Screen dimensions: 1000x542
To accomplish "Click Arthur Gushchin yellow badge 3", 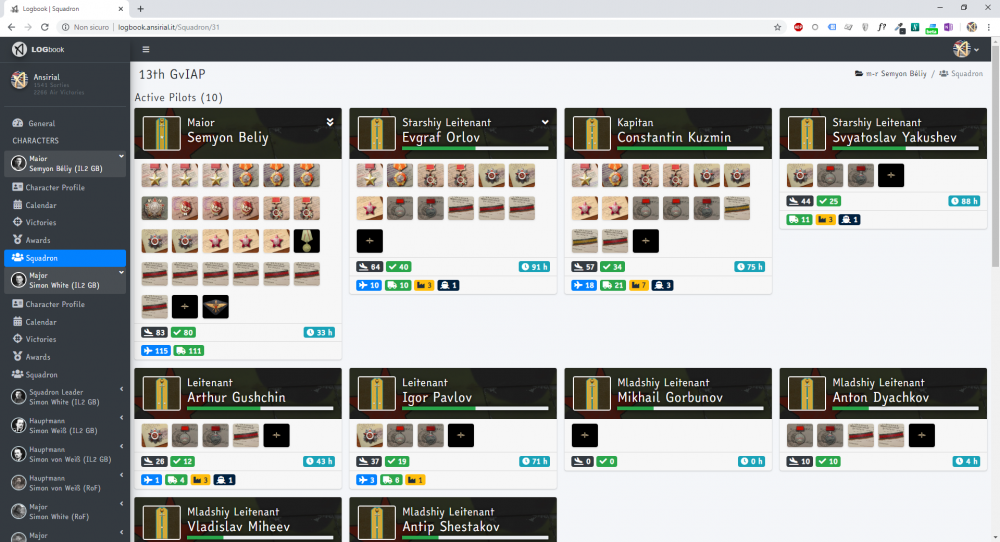I will 200,480.
